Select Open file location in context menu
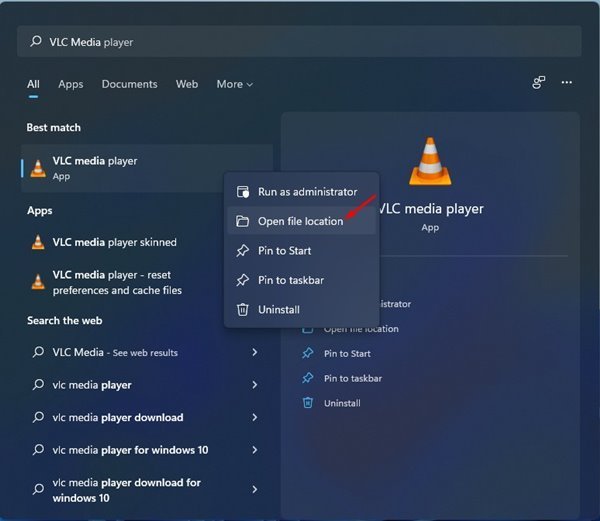This screenshot has width=600, height=521. 300,221
